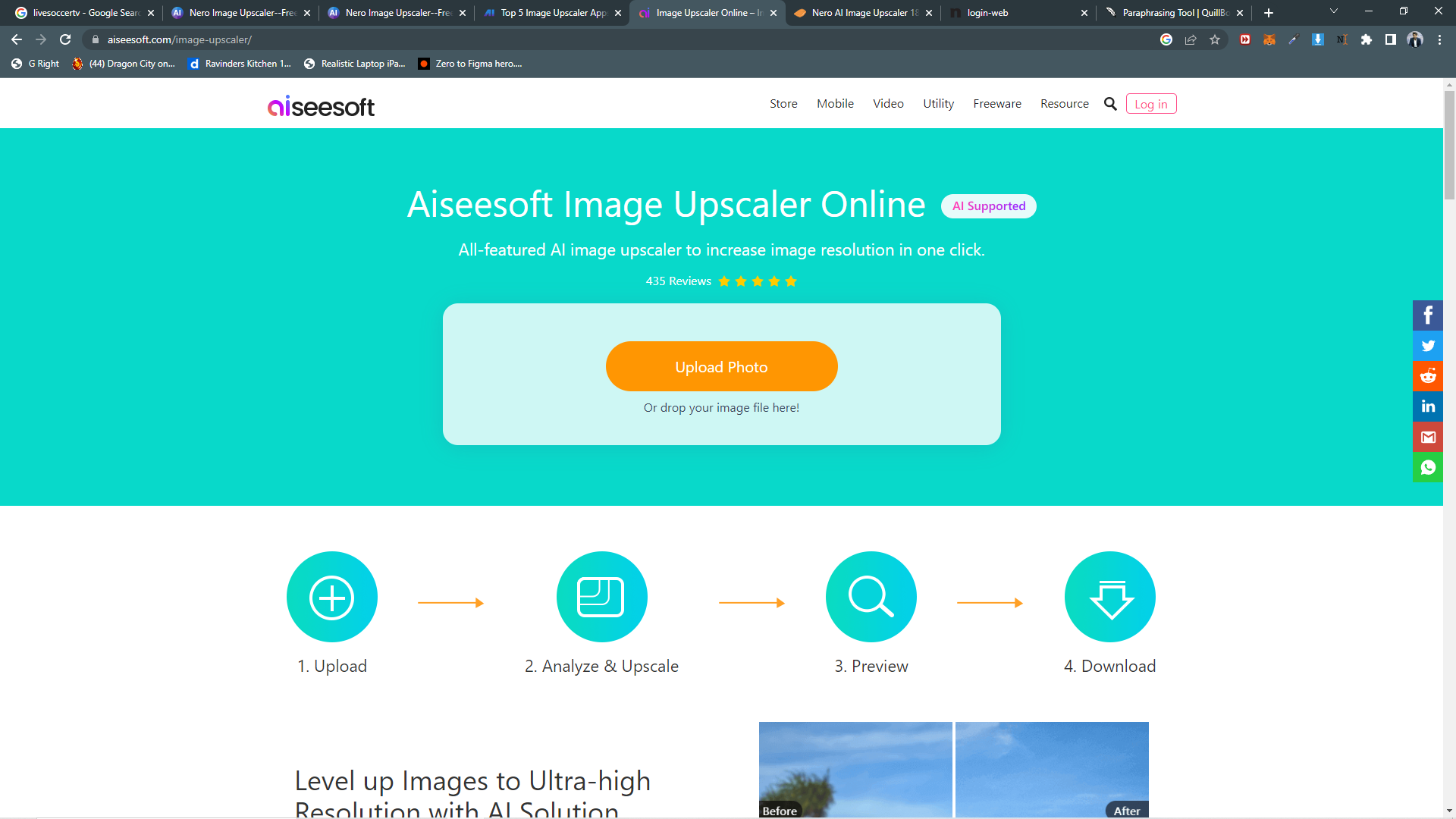Share page on LinkedIn
1456x819 pixels.
(1427, 406)
